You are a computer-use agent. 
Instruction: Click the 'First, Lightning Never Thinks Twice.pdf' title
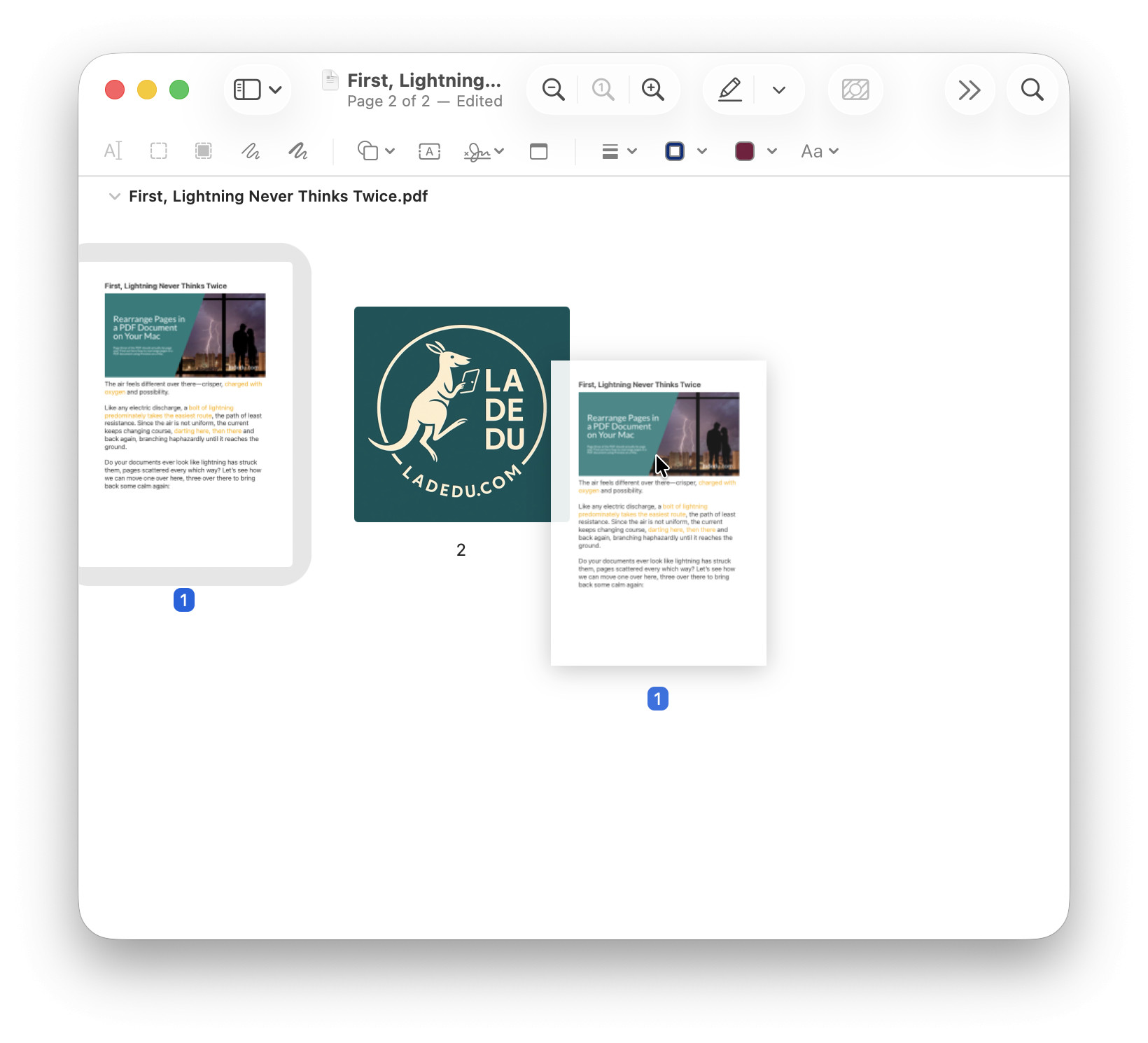[278, 197]
